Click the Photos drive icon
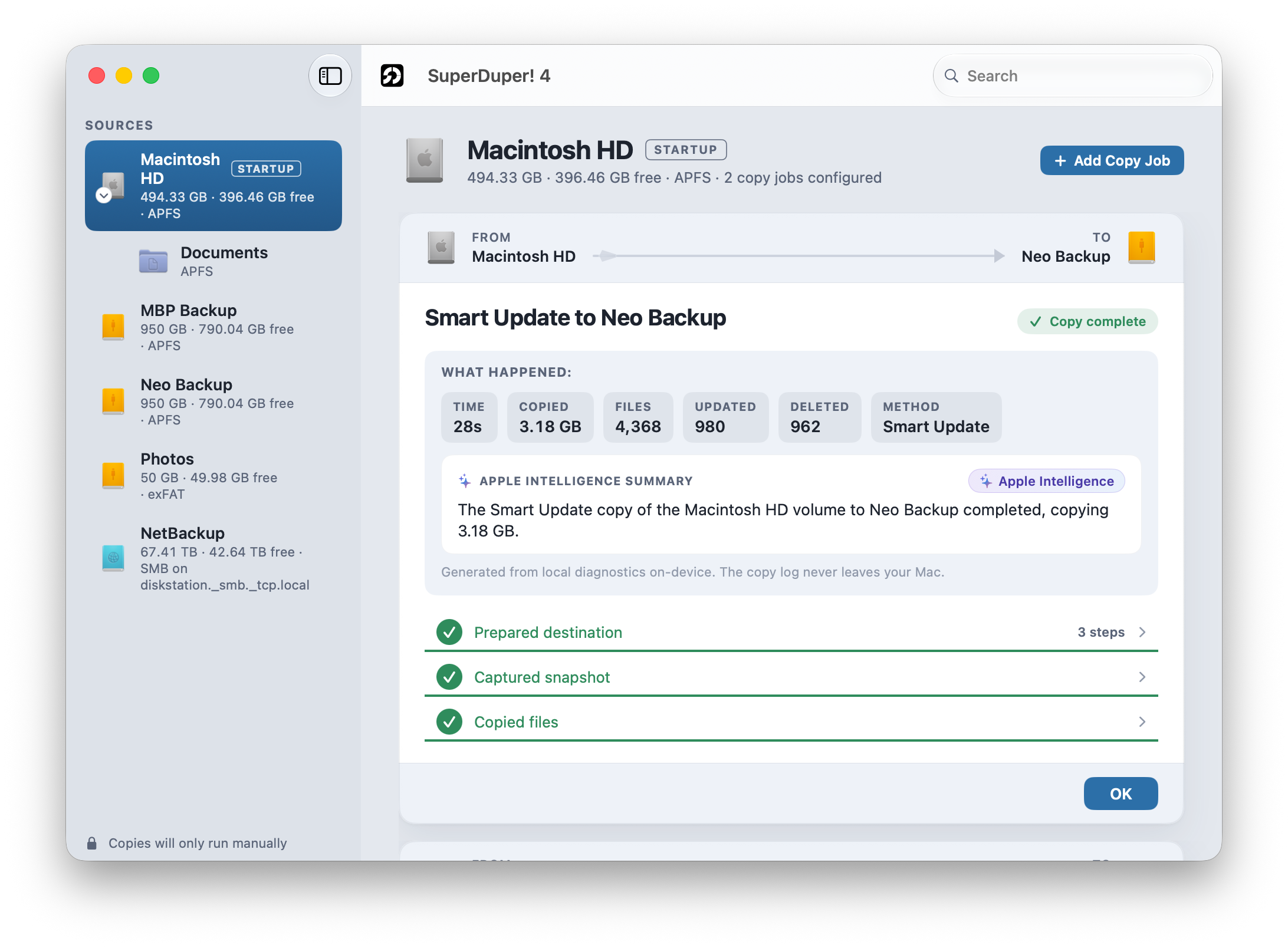Image resolution: width=1288 pixels, height=948 pixels. click(113, 476)
